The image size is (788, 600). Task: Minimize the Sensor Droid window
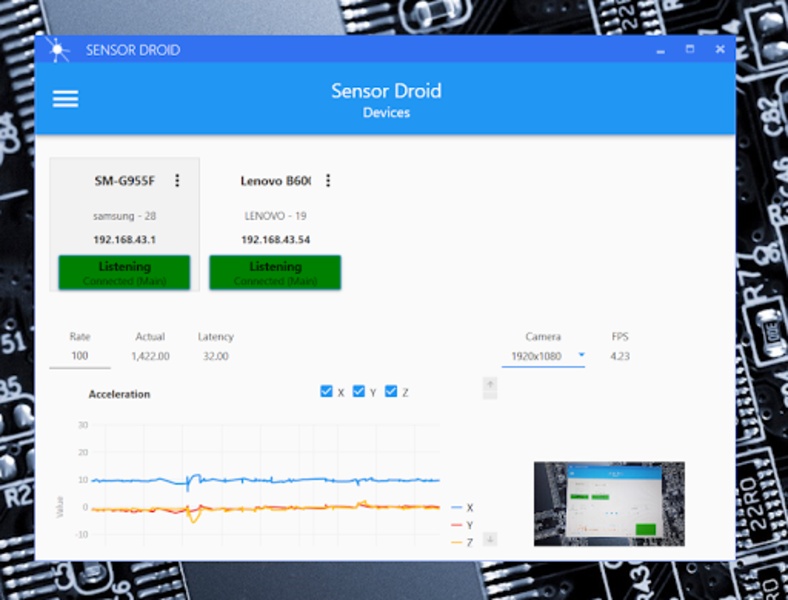(661, 50)
